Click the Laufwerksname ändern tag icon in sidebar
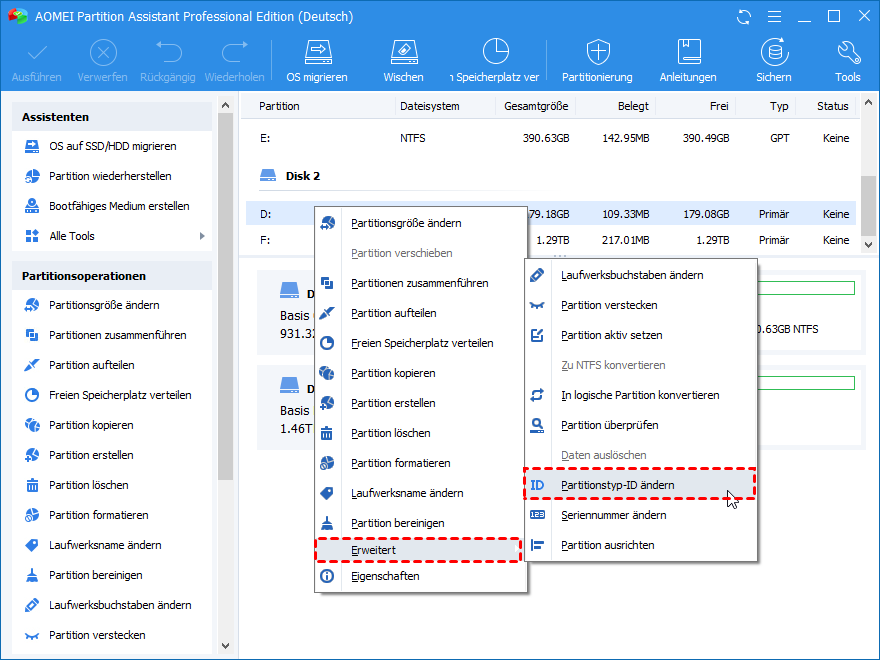The image size is (880, 660). [x=32, y=545]
